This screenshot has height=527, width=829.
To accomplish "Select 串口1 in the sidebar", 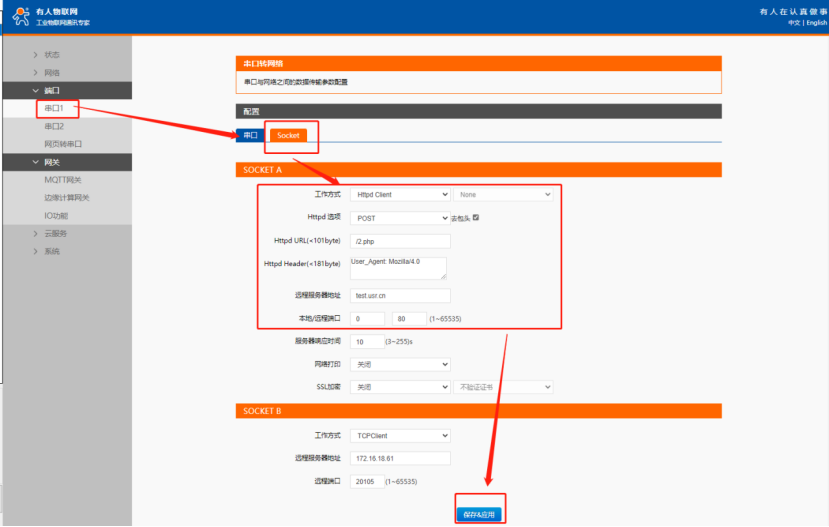I will coord(54,108).
